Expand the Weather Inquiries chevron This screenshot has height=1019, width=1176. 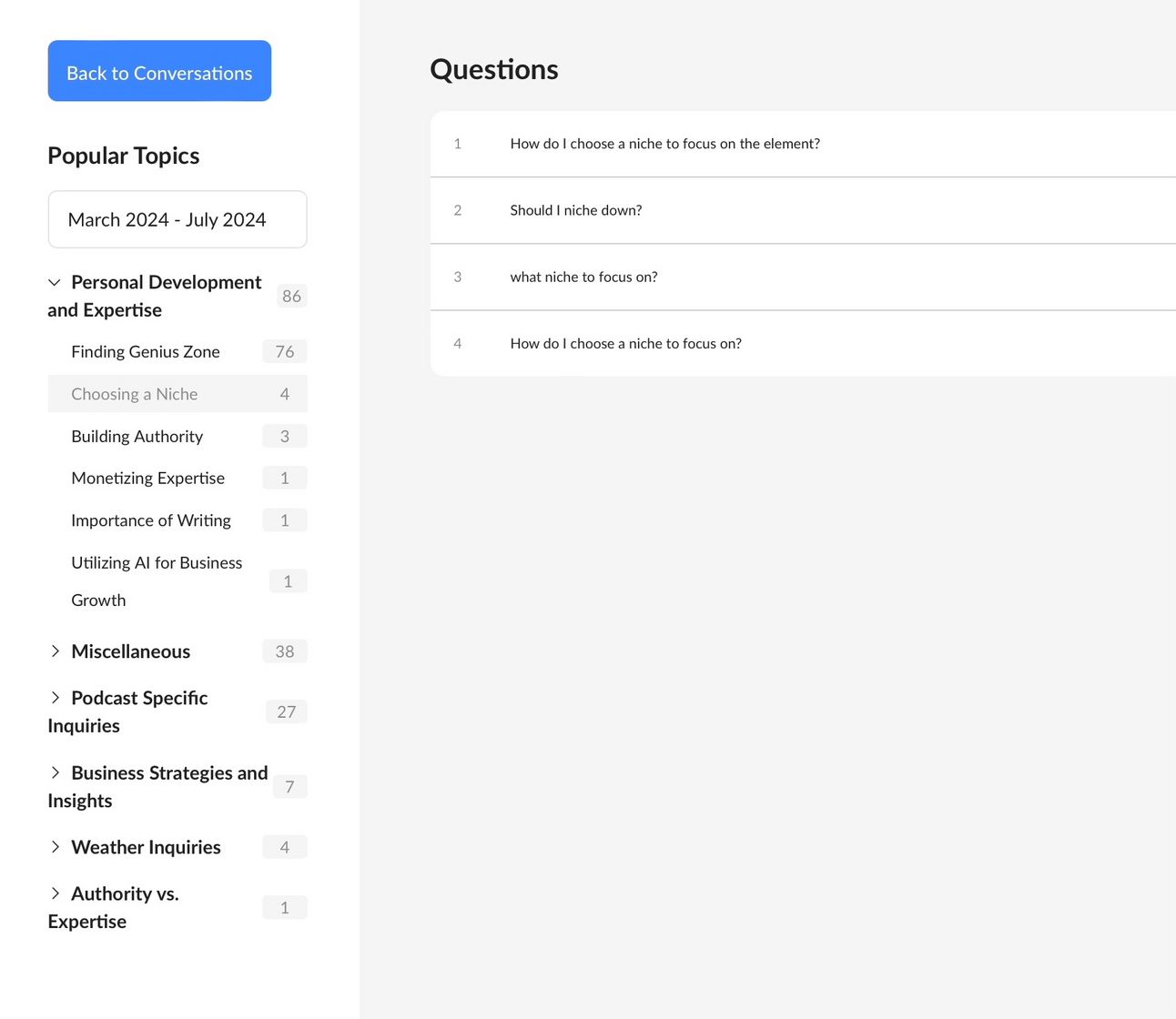point(56,847)
